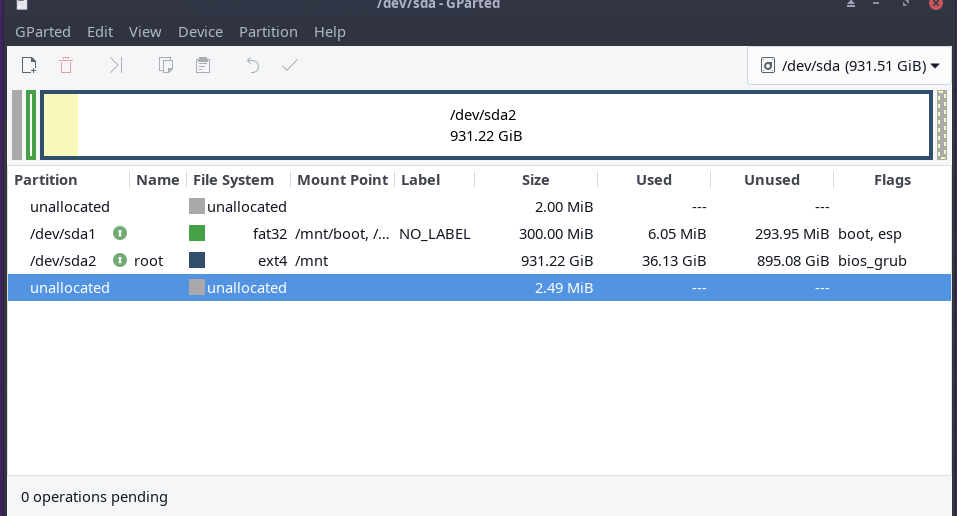Click the Paste partition toolbar icon
This screenshot has width=957, height=516.
click(203, 66)
